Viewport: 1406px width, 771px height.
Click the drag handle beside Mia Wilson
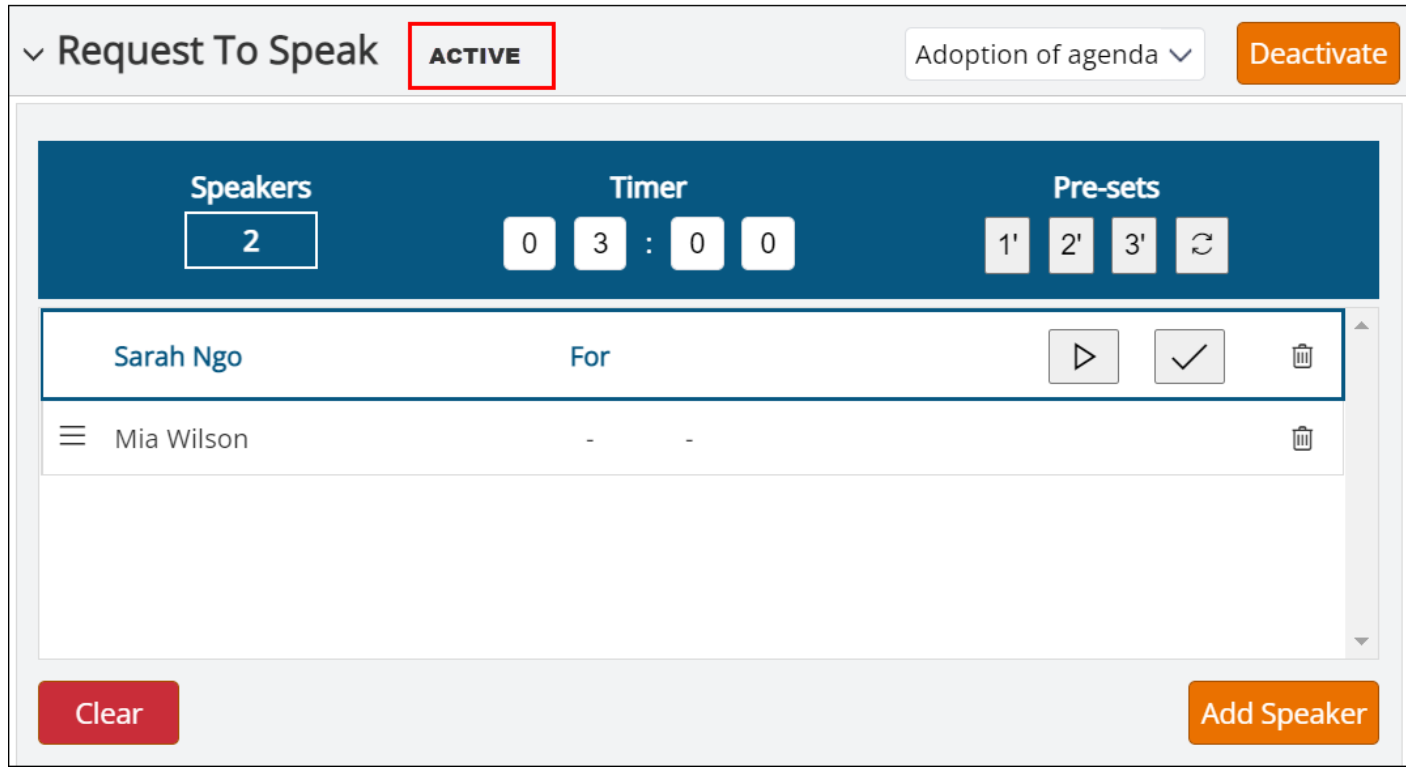point(72,436)
